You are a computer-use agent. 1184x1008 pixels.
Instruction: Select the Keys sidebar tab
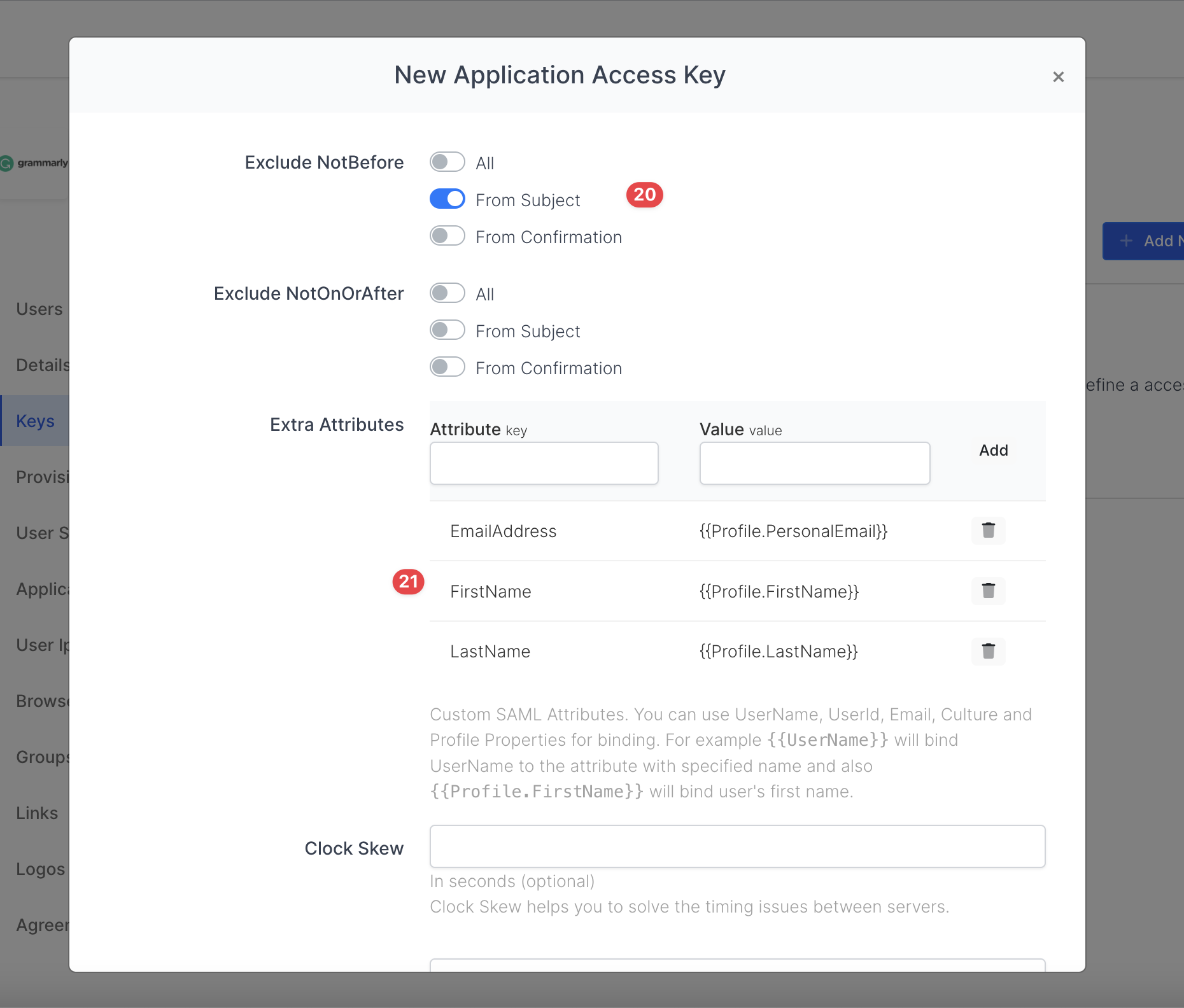36,421
